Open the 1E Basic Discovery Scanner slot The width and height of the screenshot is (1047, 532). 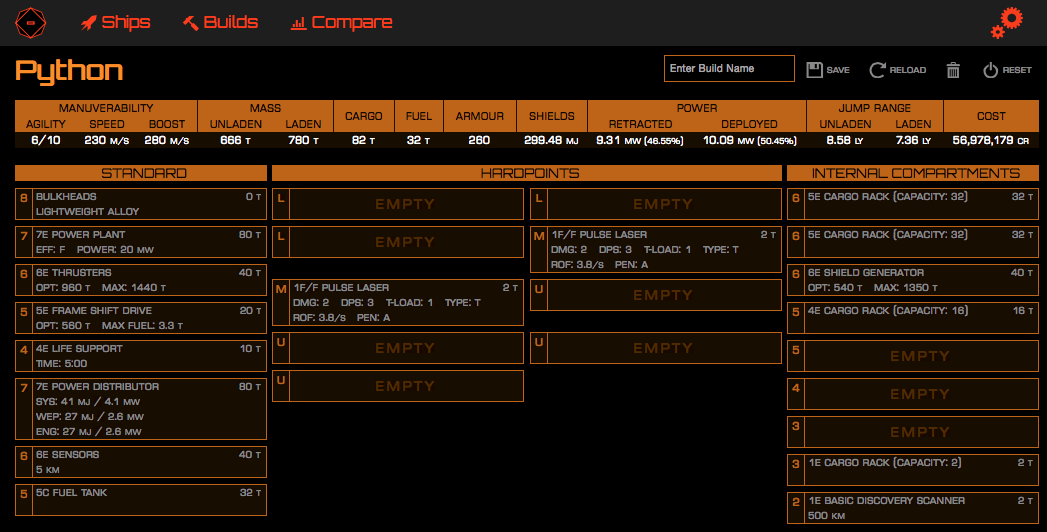pyautogui.click(x=913, y=507)
